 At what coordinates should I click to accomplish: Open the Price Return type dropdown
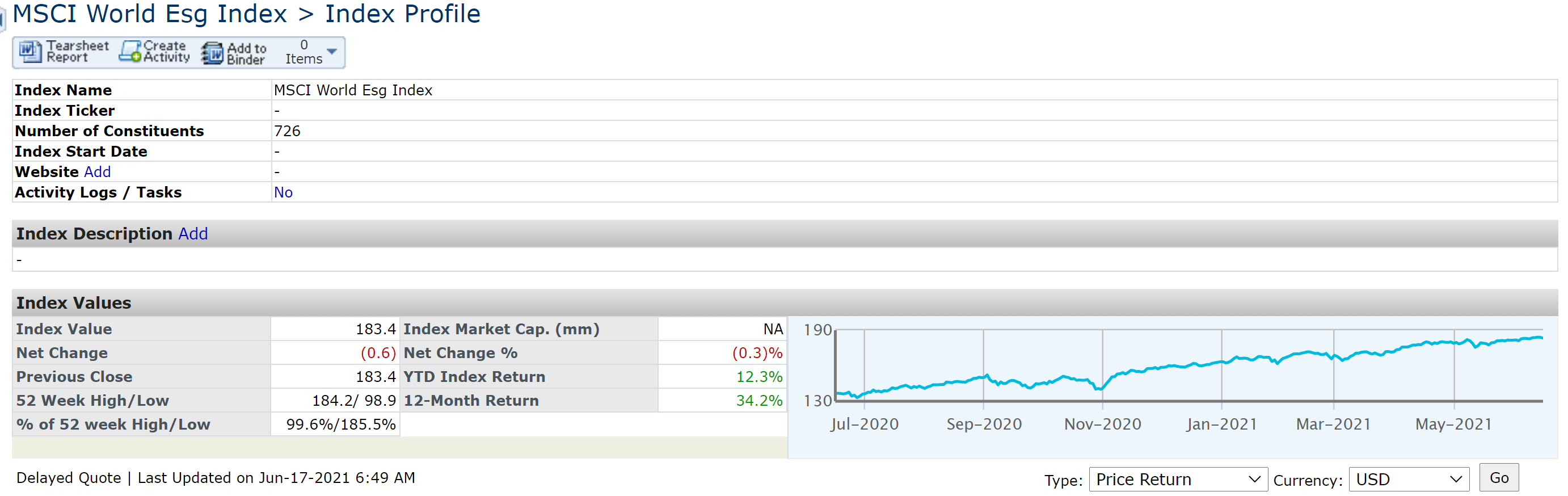click(x=1178, y=480)
